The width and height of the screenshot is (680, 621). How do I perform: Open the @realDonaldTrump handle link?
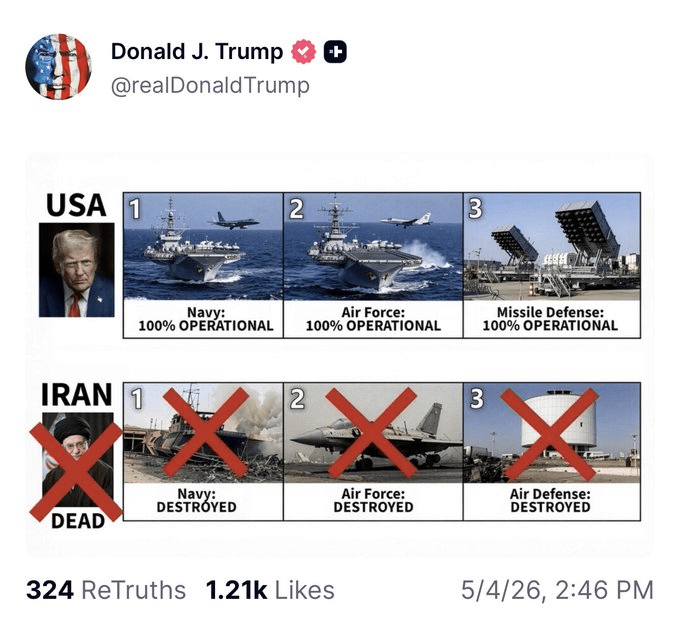(x=210, y=85)
